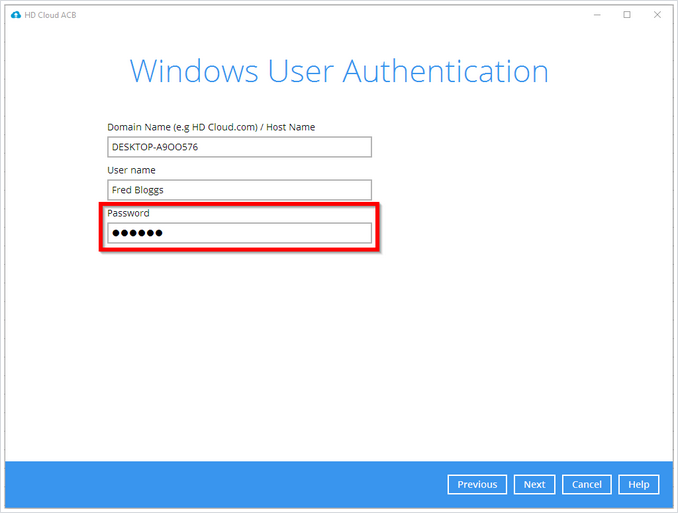Viewport: 678px width, 513px height.
Task: Close the HD Cloud ACB window
Action: (657, 15)
